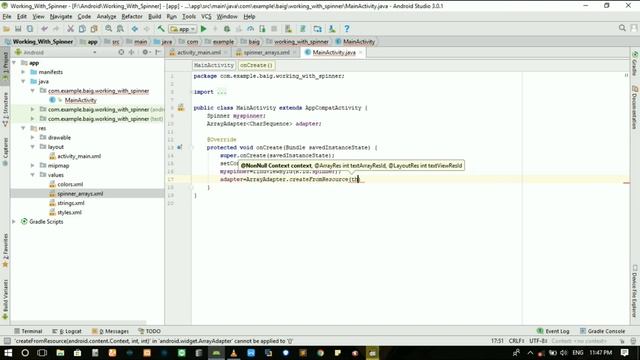Click the Project Structure toolbar icon
Screen dimensions: 640x360
tap(318, 29)
